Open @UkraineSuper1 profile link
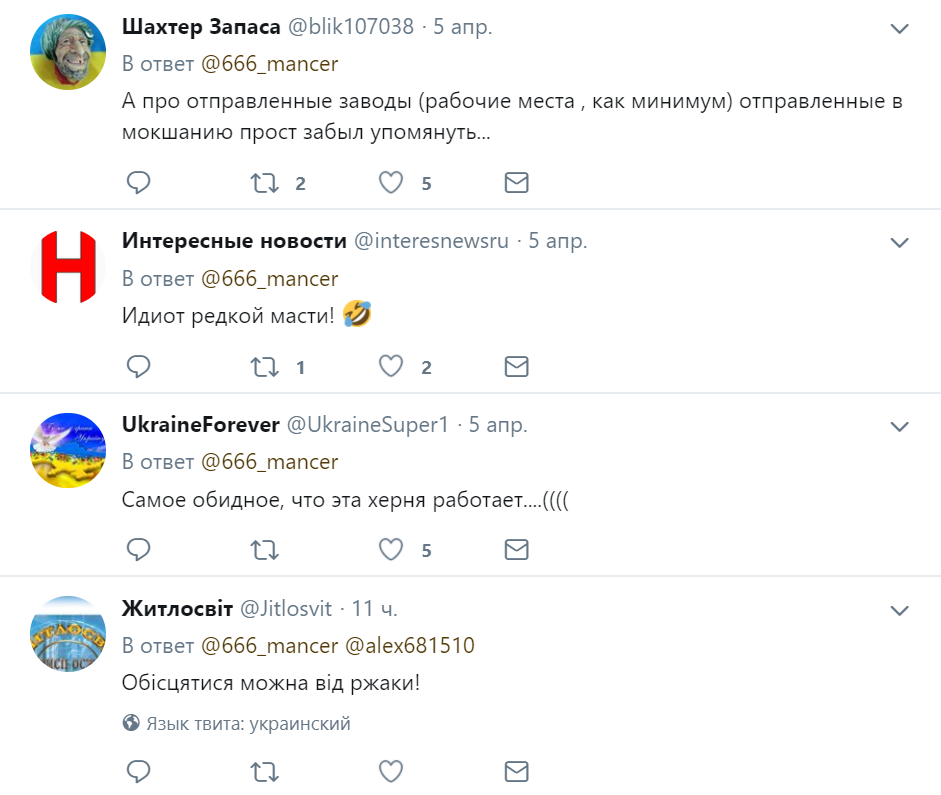The width and height of the screenshot is (941, 795). coord(368,425)
